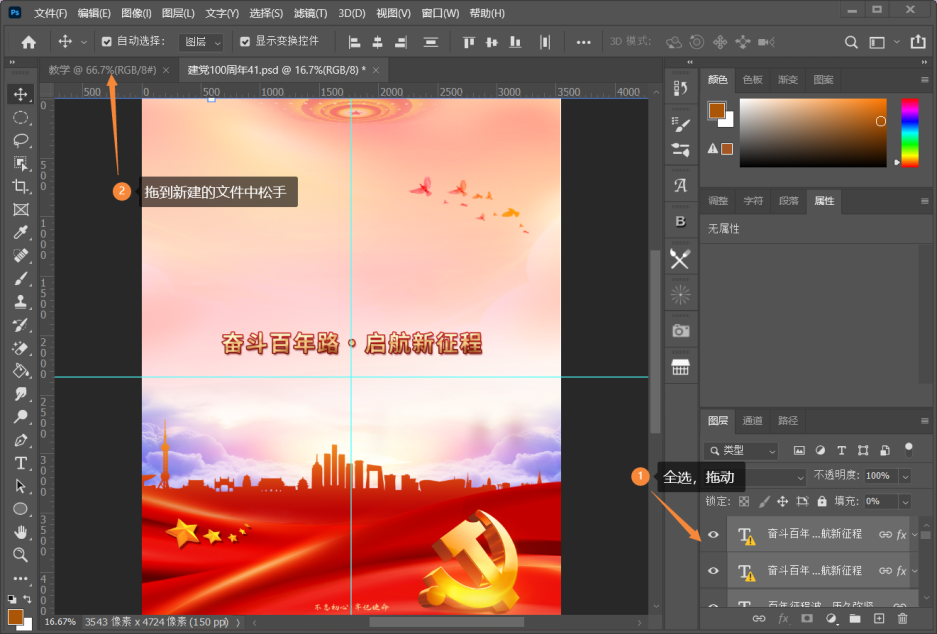Click the toolbox foreground color swatch
937x634 pixels.
tap(15, 616)
